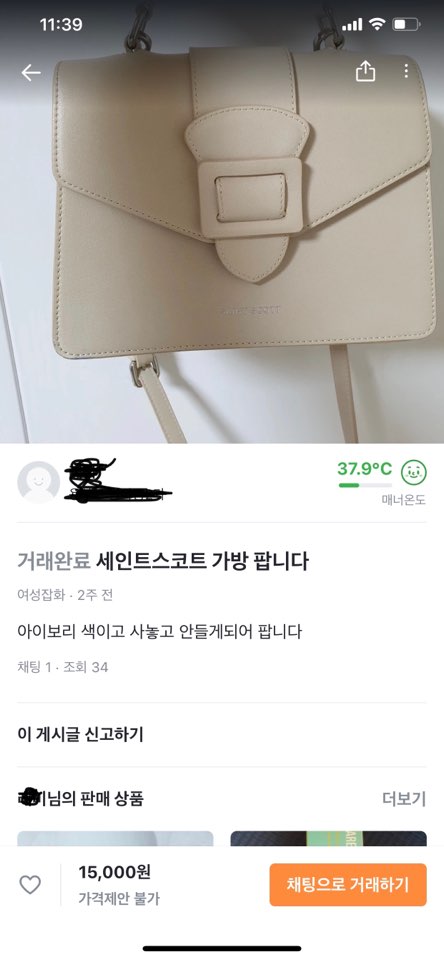
Task: Tap the back arrow icon
Action: (31, 72)
